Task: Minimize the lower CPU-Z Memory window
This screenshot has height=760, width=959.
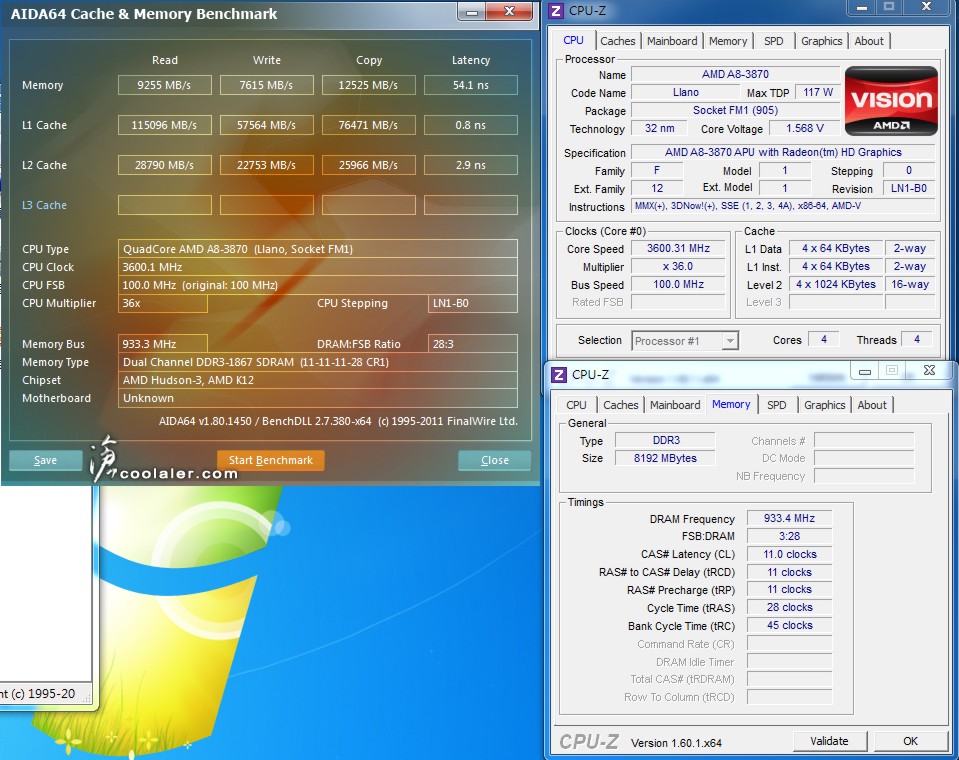Action: click(864, 371)
